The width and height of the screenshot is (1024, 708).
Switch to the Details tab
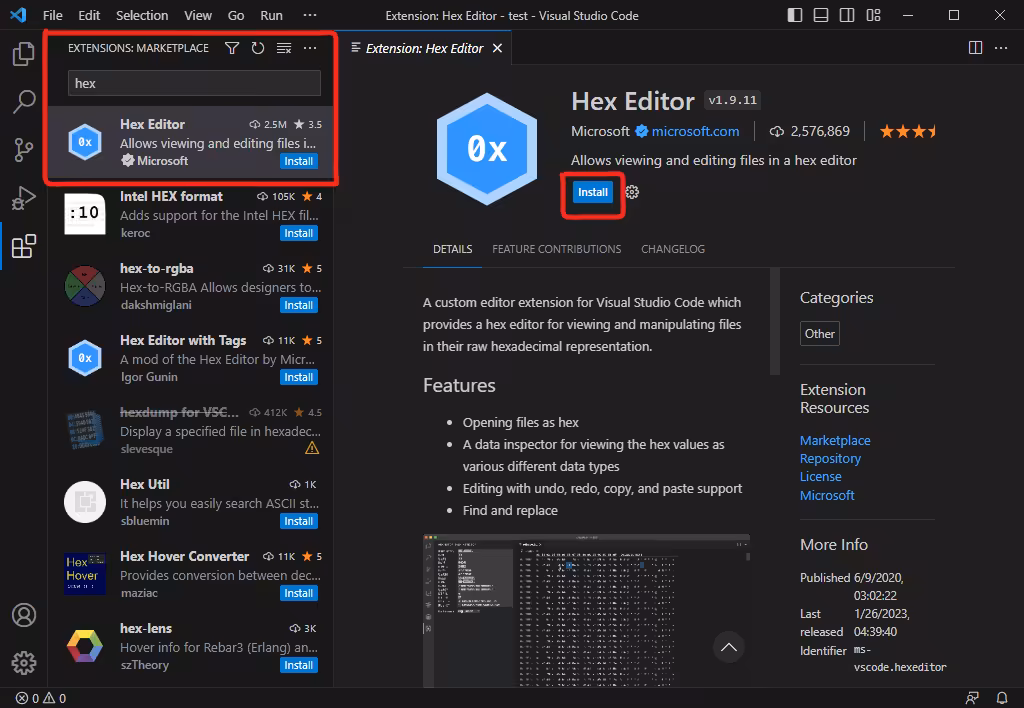click(x=453, y=249)
